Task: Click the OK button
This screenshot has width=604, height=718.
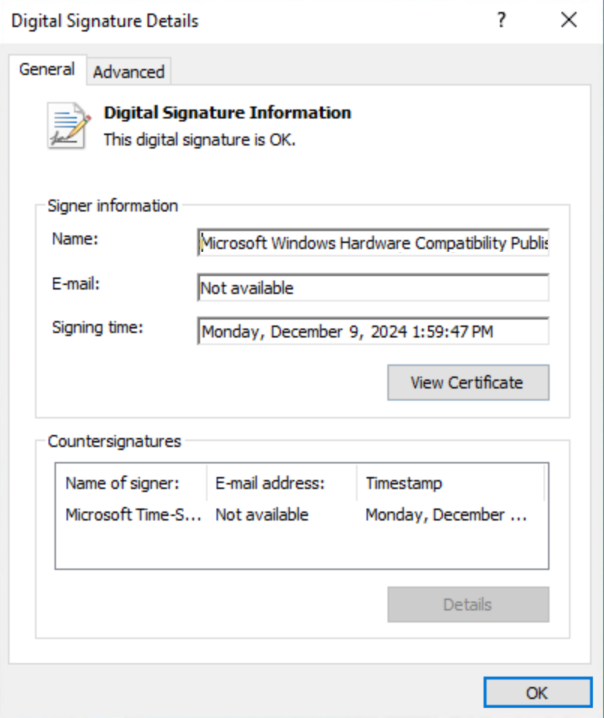Action: (538, 692)
